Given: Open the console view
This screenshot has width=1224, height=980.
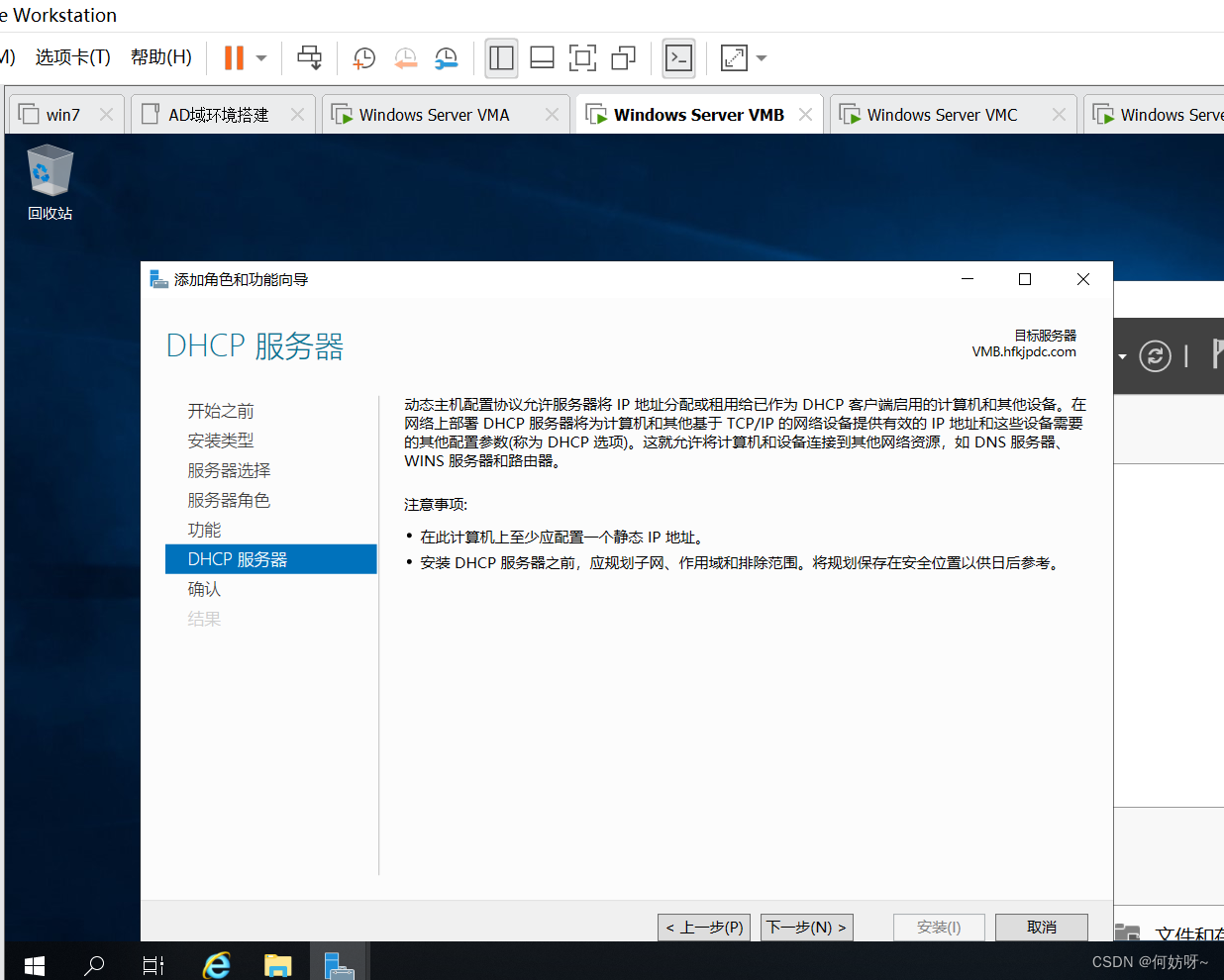Looking at the screenshot, I should coord(679,58).
